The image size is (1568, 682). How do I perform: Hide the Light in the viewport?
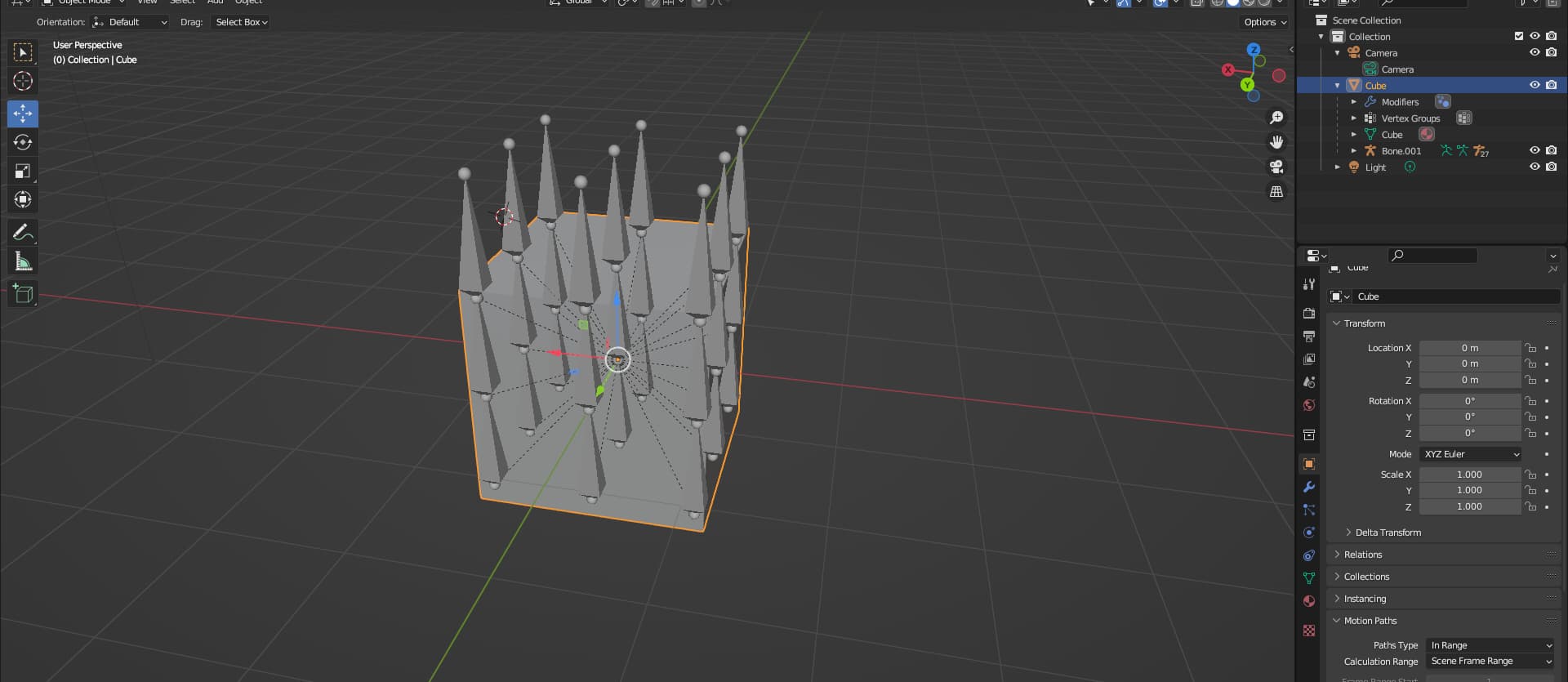[1535, 167]
